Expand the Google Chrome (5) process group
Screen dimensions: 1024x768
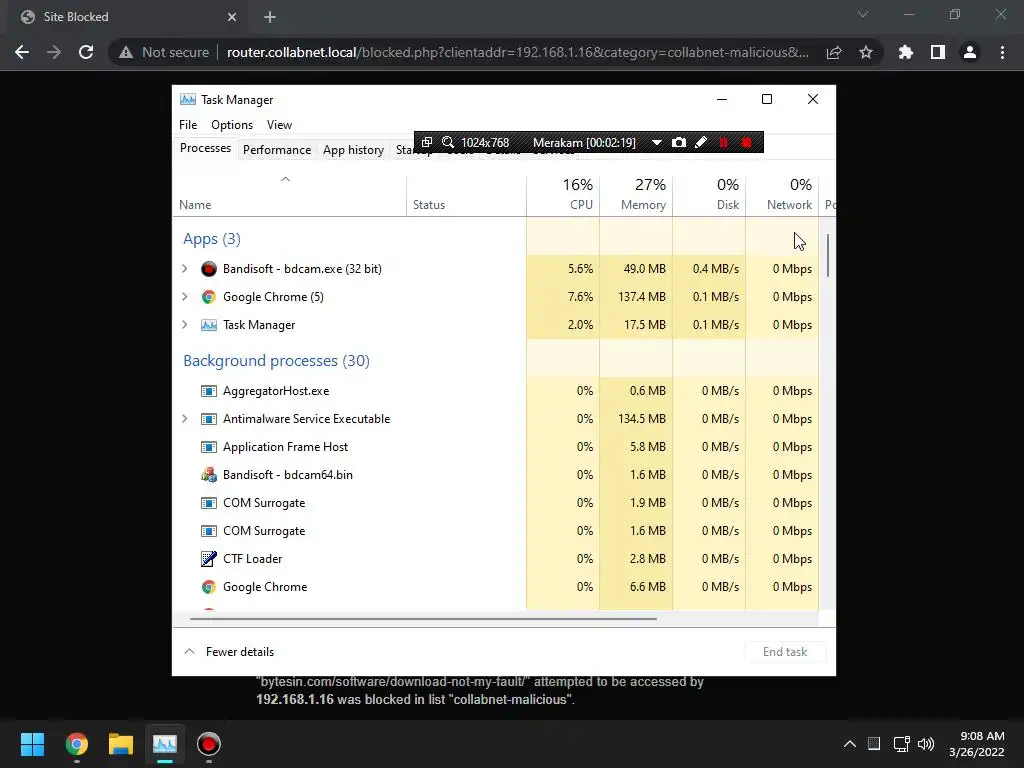pos(185,296)
